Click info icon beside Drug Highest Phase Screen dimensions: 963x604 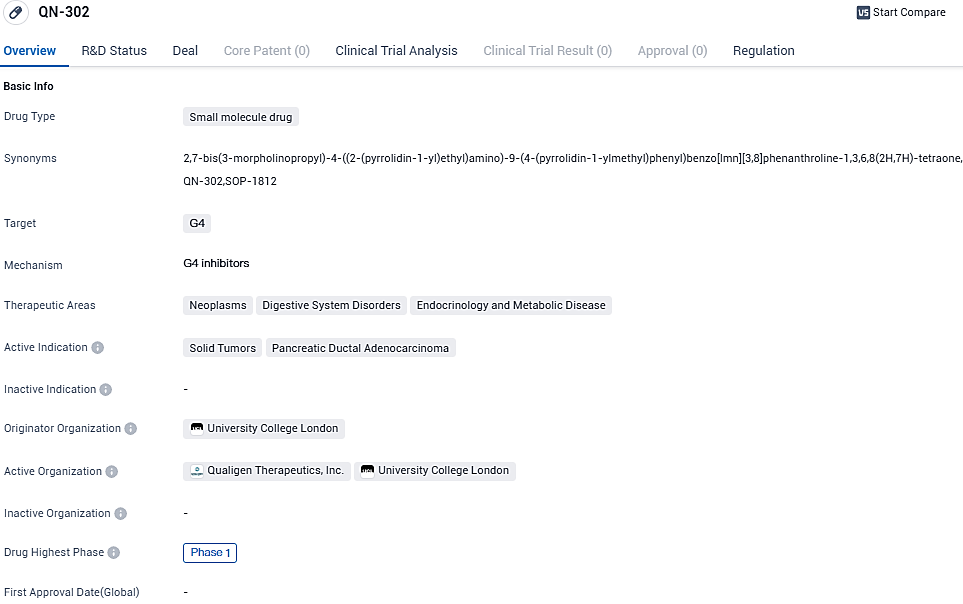[114, 553]
